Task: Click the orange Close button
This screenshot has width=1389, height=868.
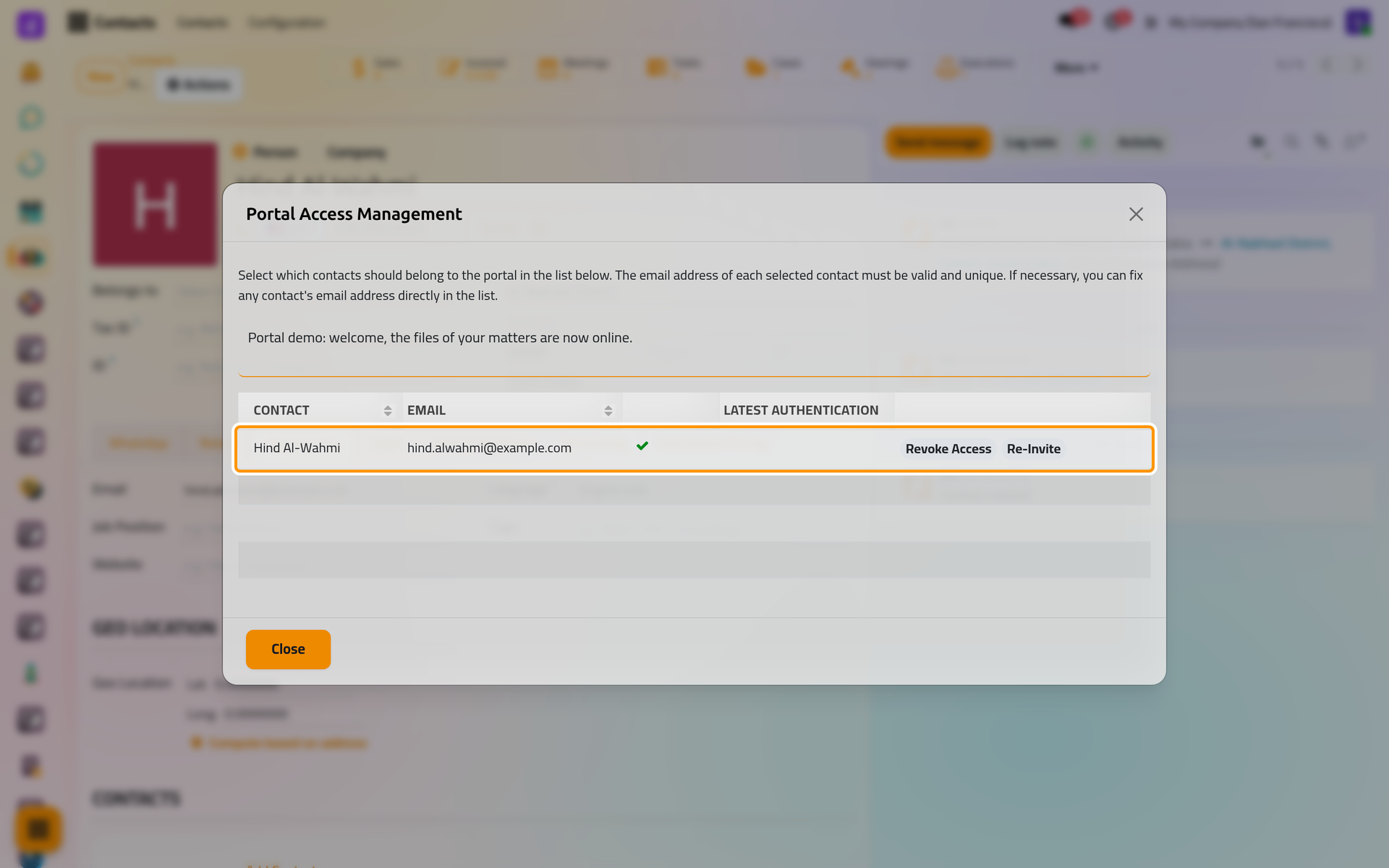Action: click(288, 649)
